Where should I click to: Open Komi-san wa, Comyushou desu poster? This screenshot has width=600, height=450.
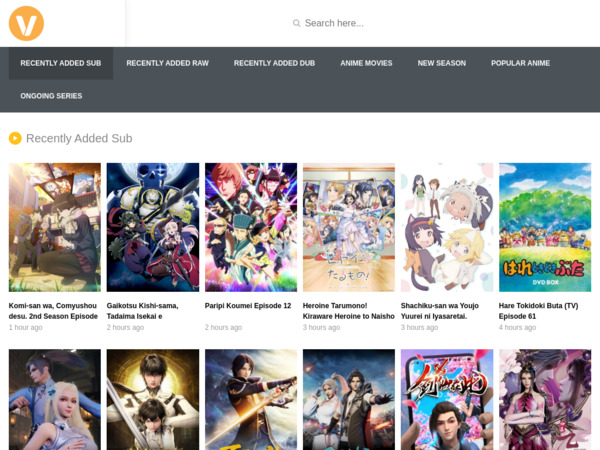pos(55,227)
